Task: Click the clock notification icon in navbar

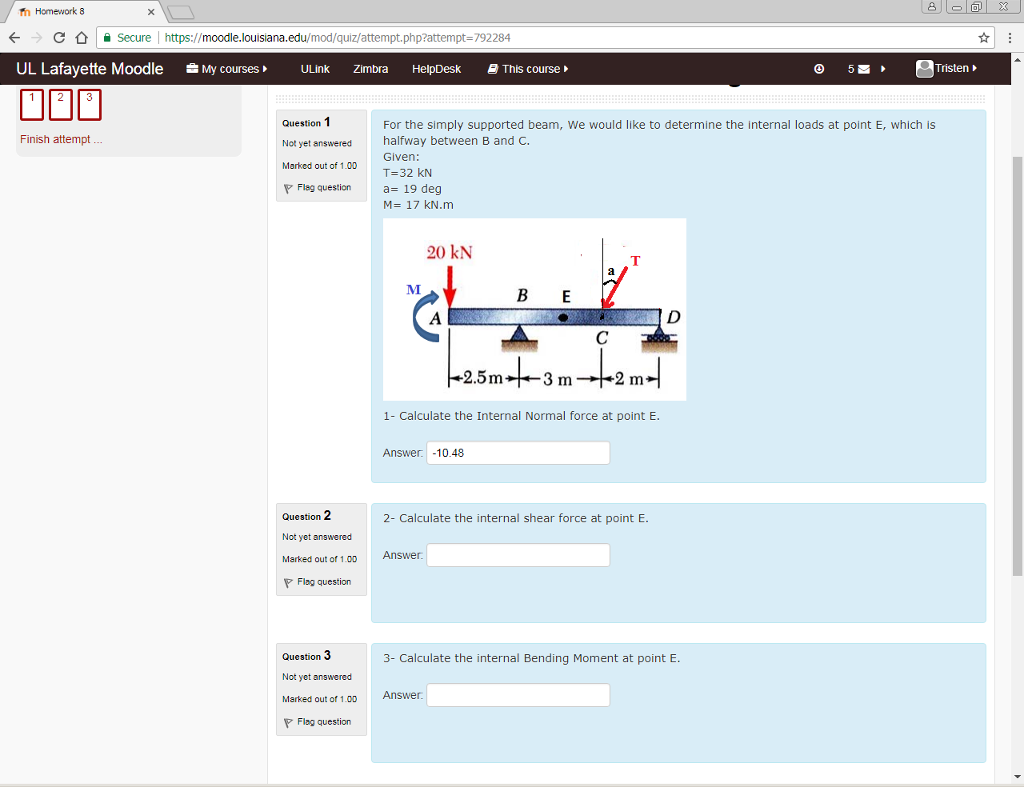Action: tap(819, 69)
